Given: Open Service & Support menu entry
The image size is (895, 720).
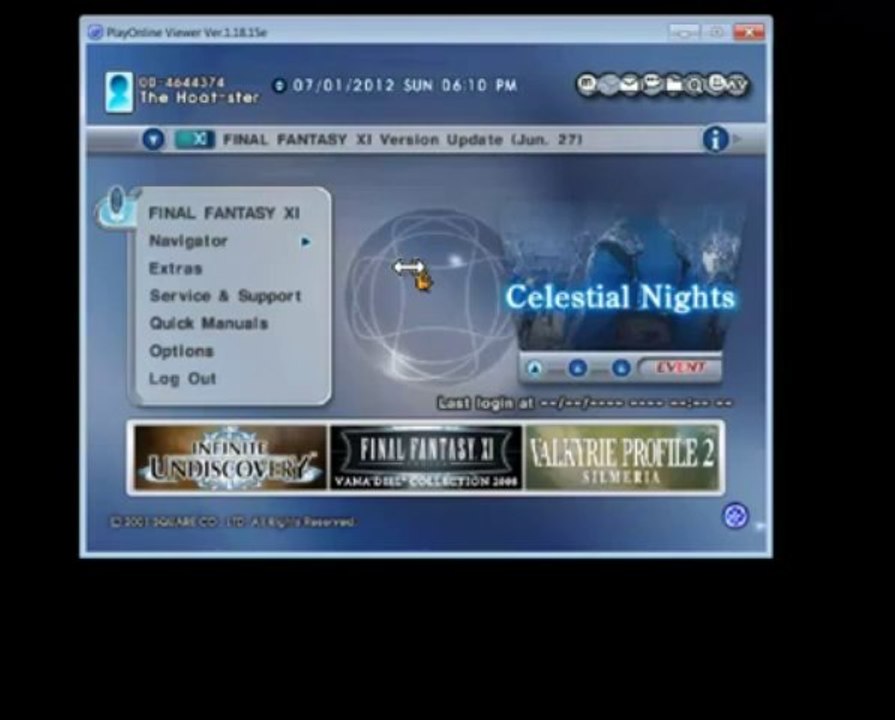Looking at the screenshot, I should pos(225,296).
